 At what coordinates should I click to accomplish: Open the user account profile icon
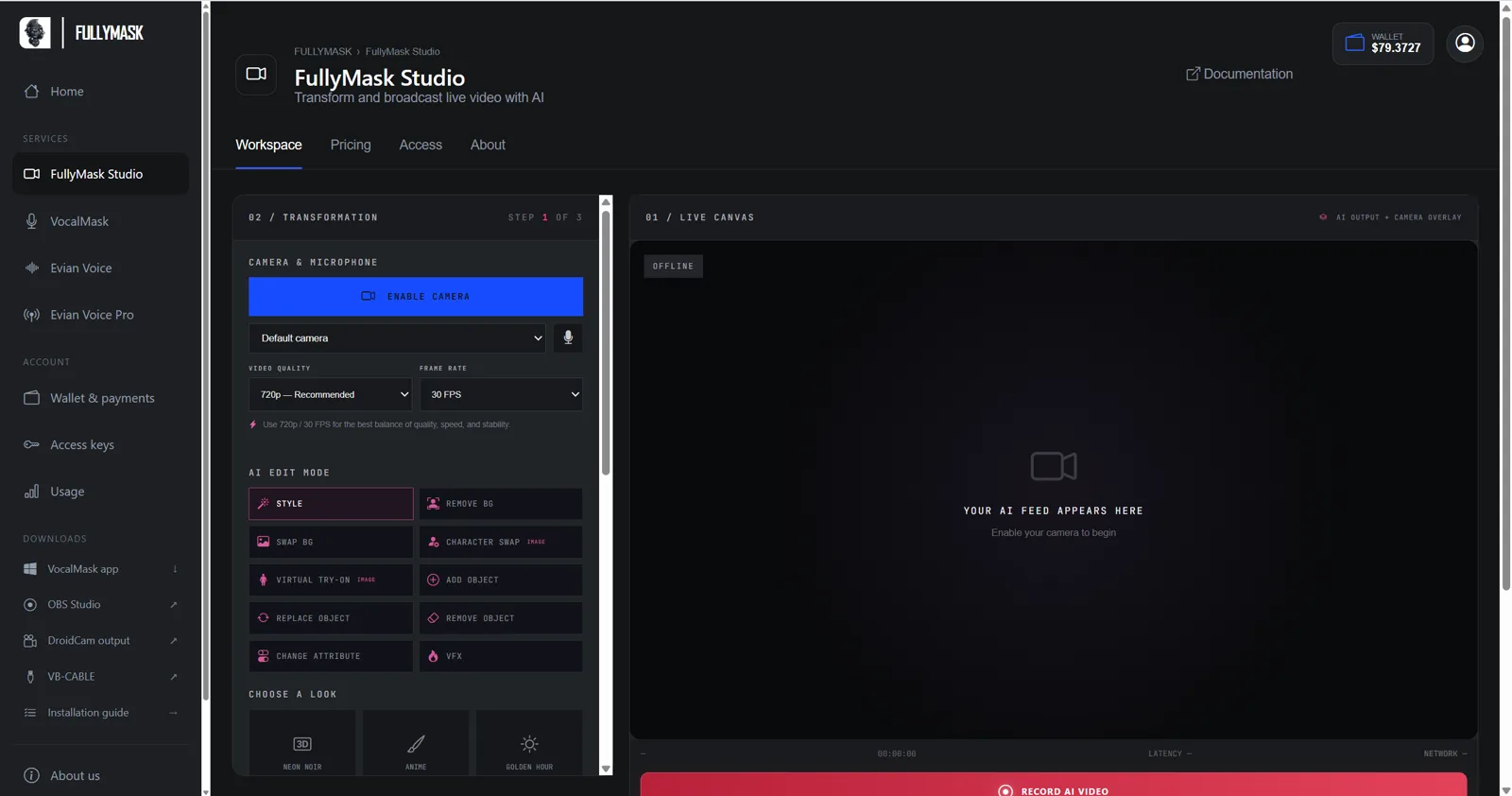(1465, 43)
